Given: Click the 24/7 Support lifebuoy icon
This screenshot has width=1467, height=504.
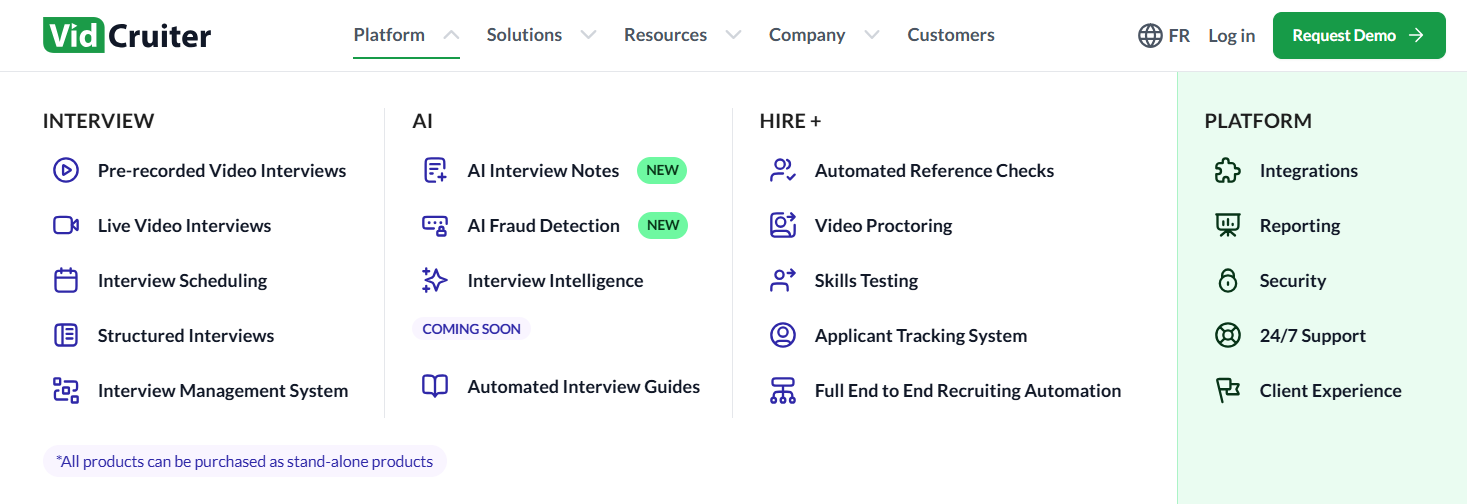Looking at the screenshot, I should (x=1227, y=336).
